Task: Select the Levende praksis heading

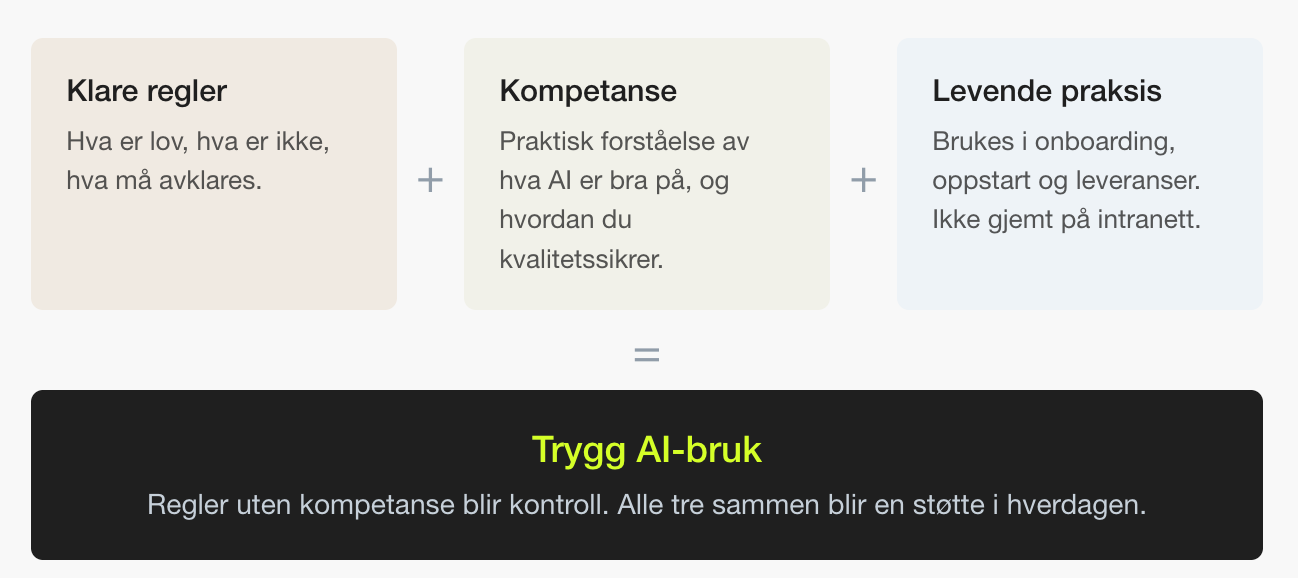Action: [x=1047, y=91]
